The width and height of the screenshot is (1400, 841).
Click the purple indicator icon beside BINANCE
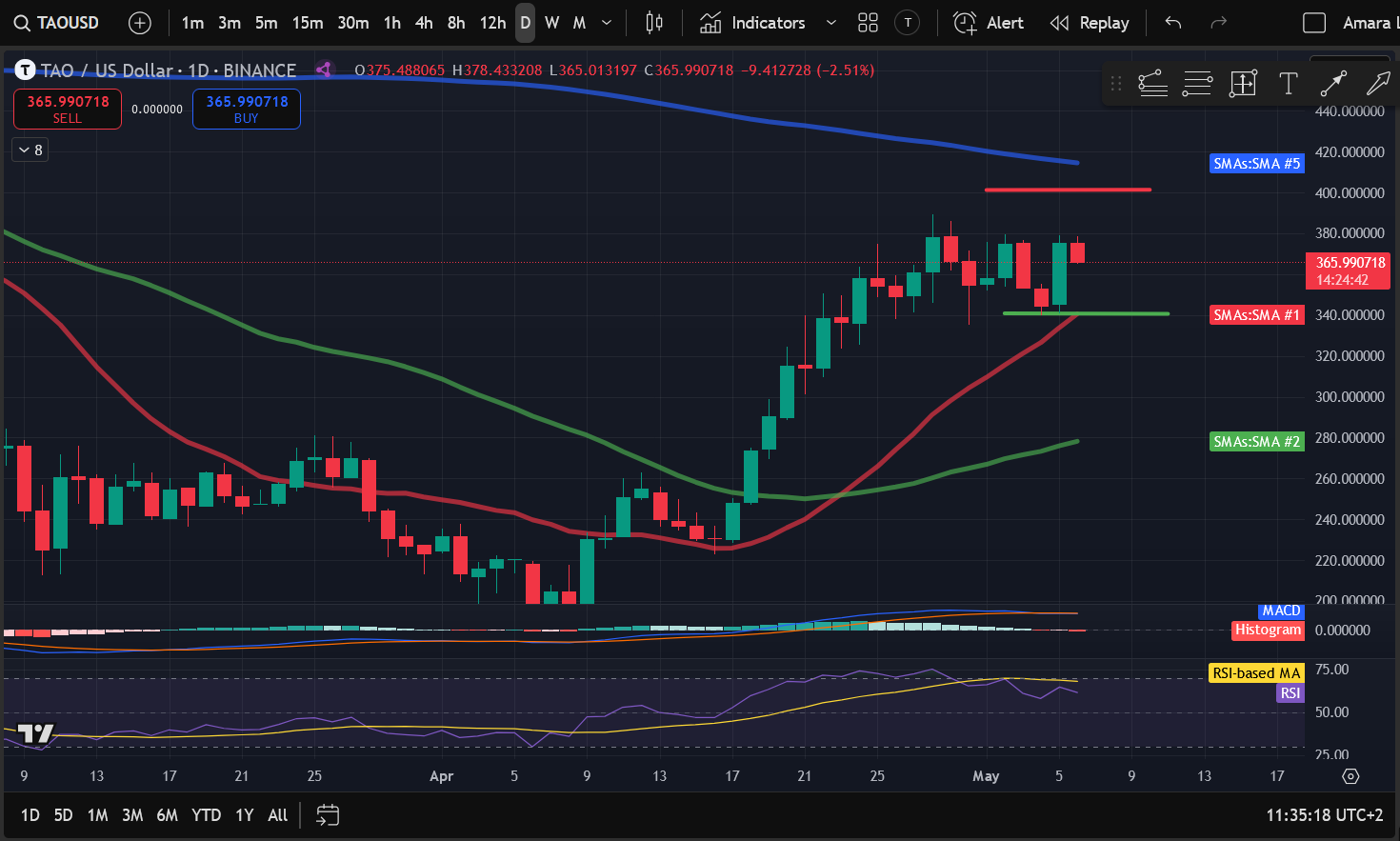(x=324, y=70)
